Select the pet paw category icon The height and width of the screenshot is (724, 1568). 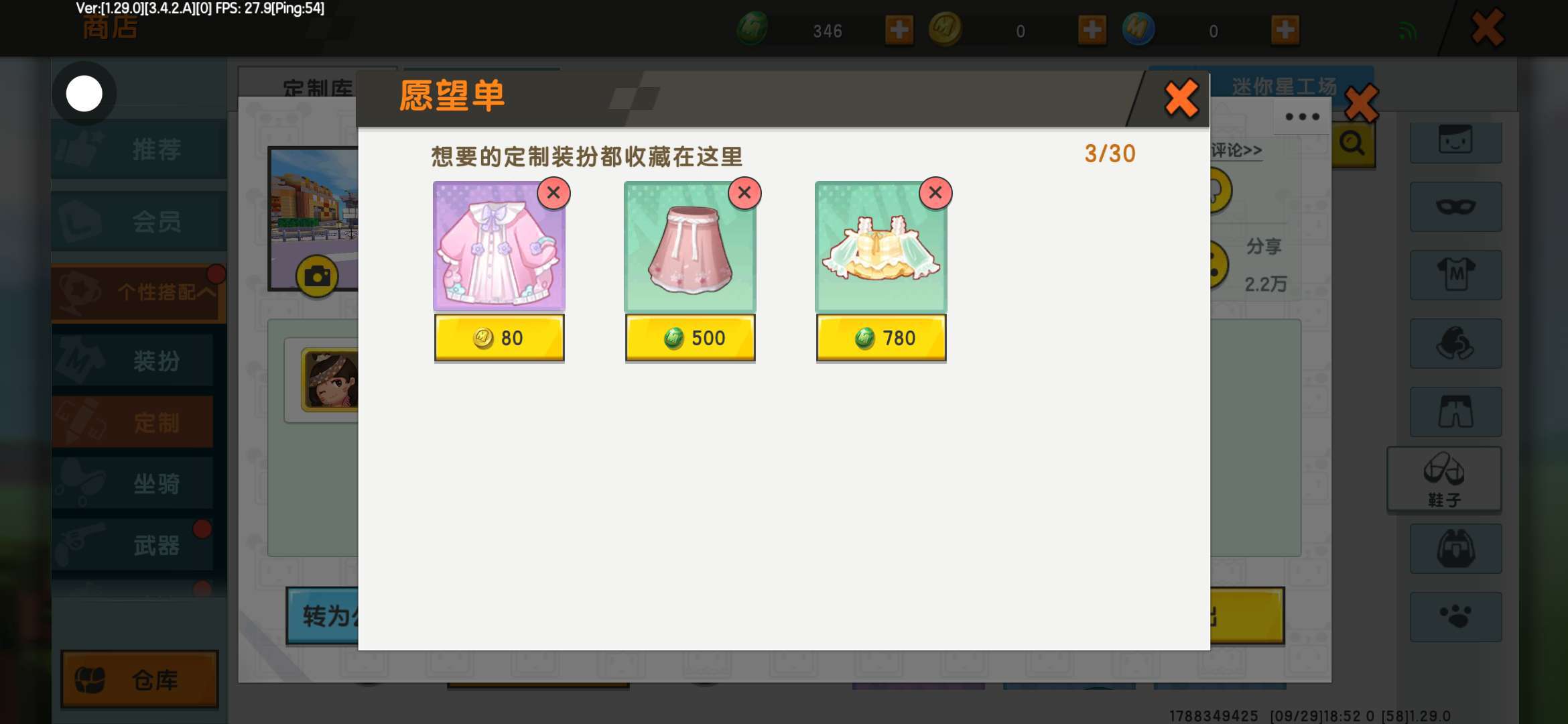pyautogui.click(x=1455, y=617)
